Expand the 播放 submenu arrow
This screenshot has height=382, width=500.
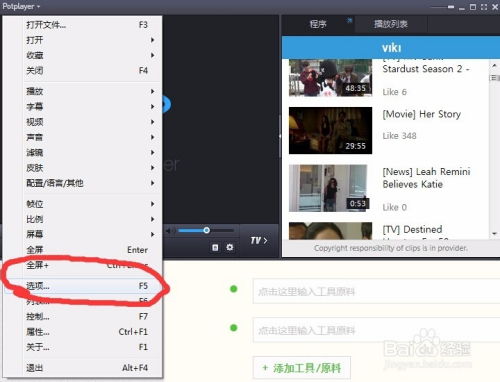(x=152, y=91)
